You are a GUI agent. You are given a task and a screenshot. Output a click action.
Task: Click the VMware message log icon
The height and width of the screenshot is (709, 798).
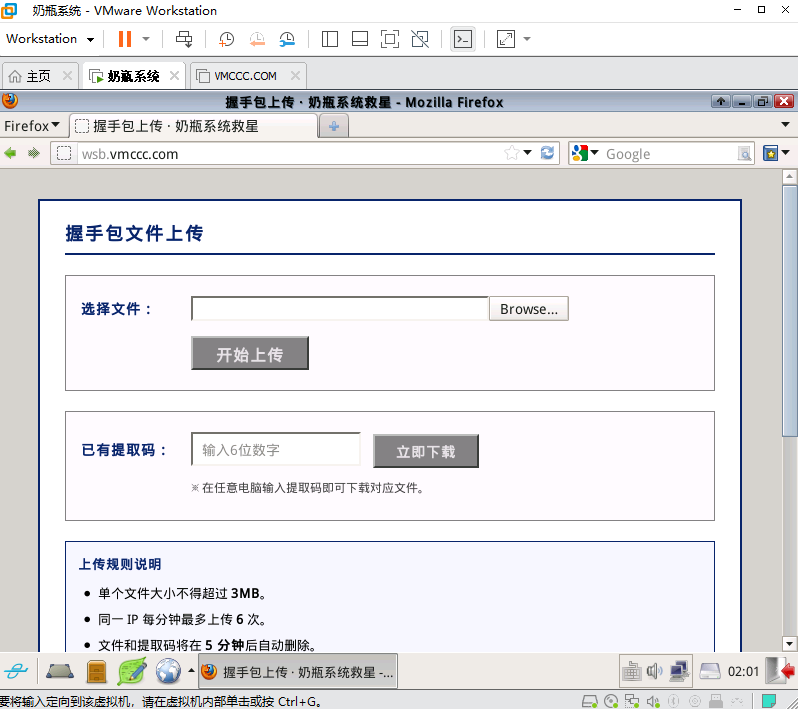point(768,701)
